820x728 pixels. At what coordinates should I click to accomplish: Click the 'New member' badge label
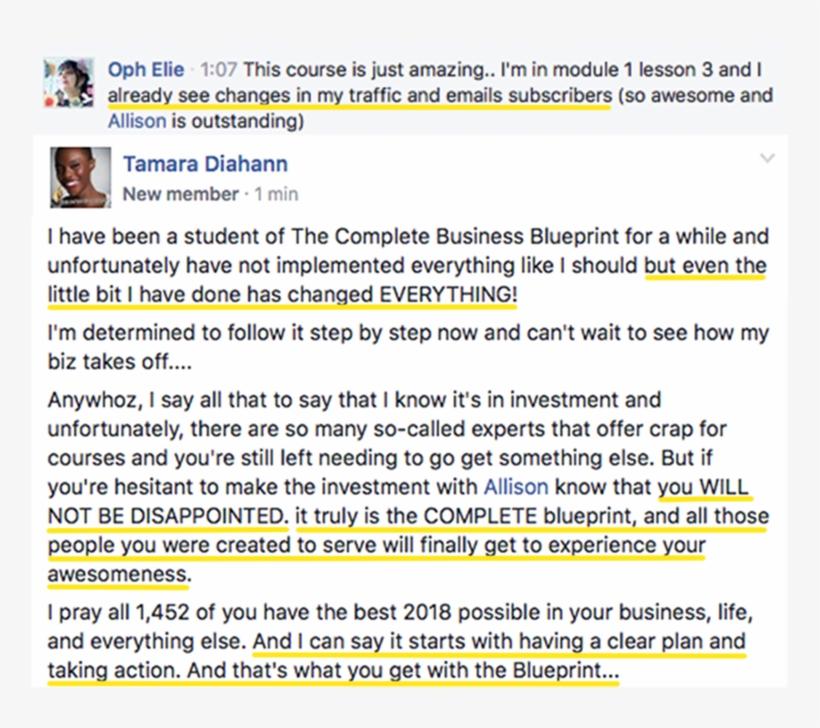point(181,194)
